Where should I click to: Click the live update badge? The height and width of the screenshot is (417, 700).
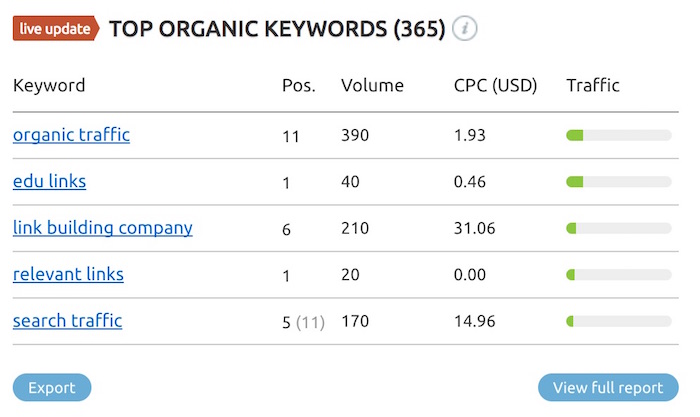click(x=56, y=29)
